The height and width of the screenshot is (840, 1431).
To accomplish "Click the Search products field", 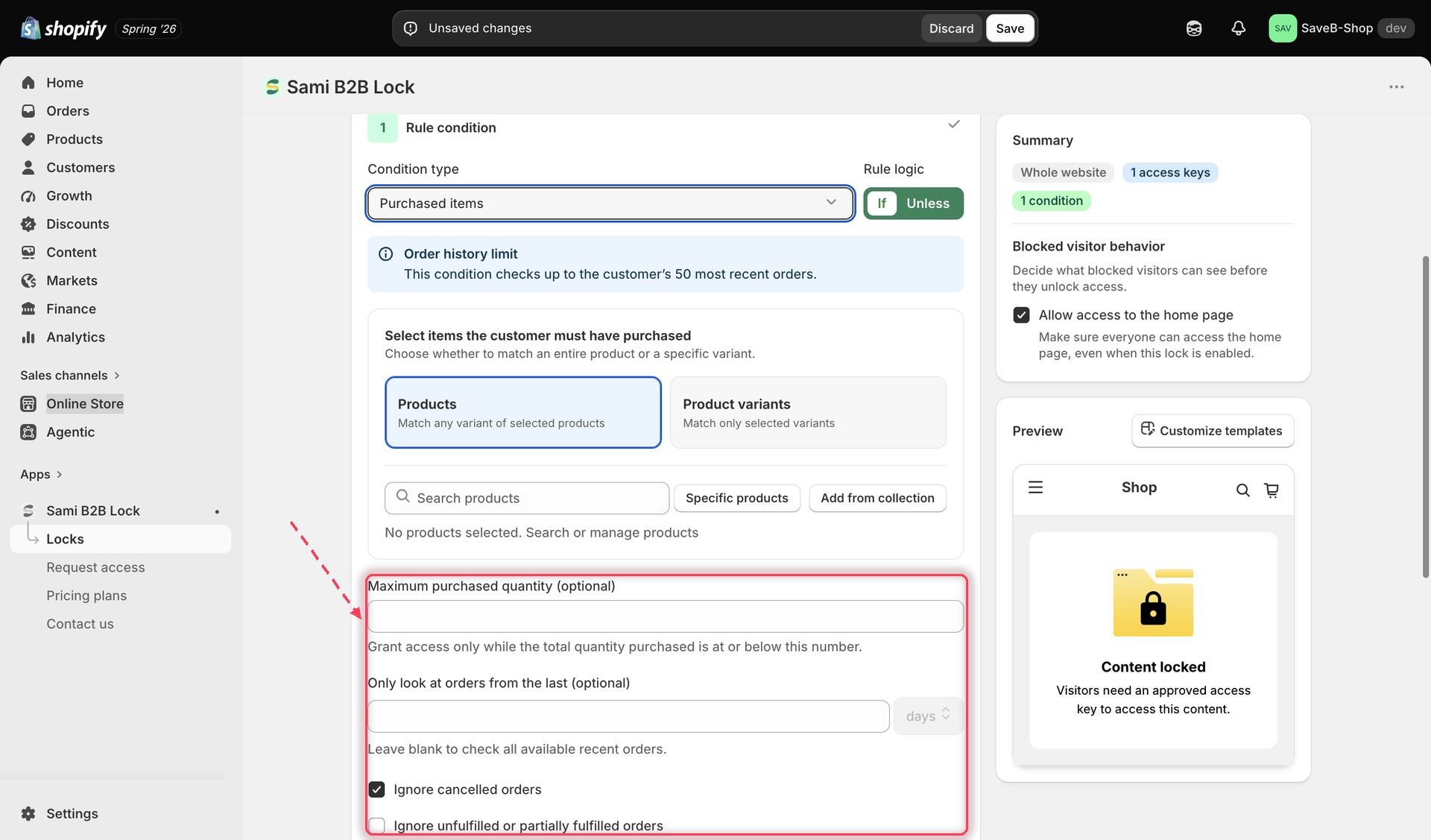I will [x=527, y=498].
